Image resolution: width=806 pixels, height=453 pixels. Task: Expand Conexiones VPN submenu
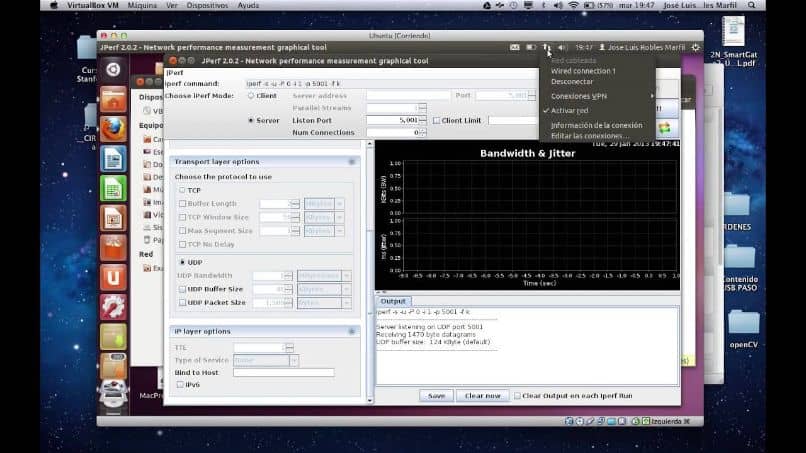pos(598,96)
